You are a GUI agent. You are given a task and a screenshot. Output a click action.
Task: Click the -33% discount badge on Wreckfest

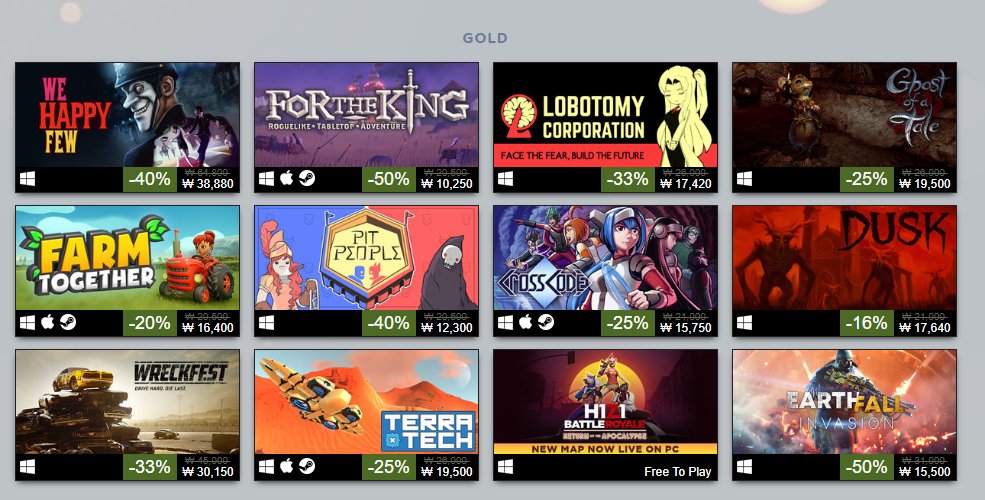150,467
